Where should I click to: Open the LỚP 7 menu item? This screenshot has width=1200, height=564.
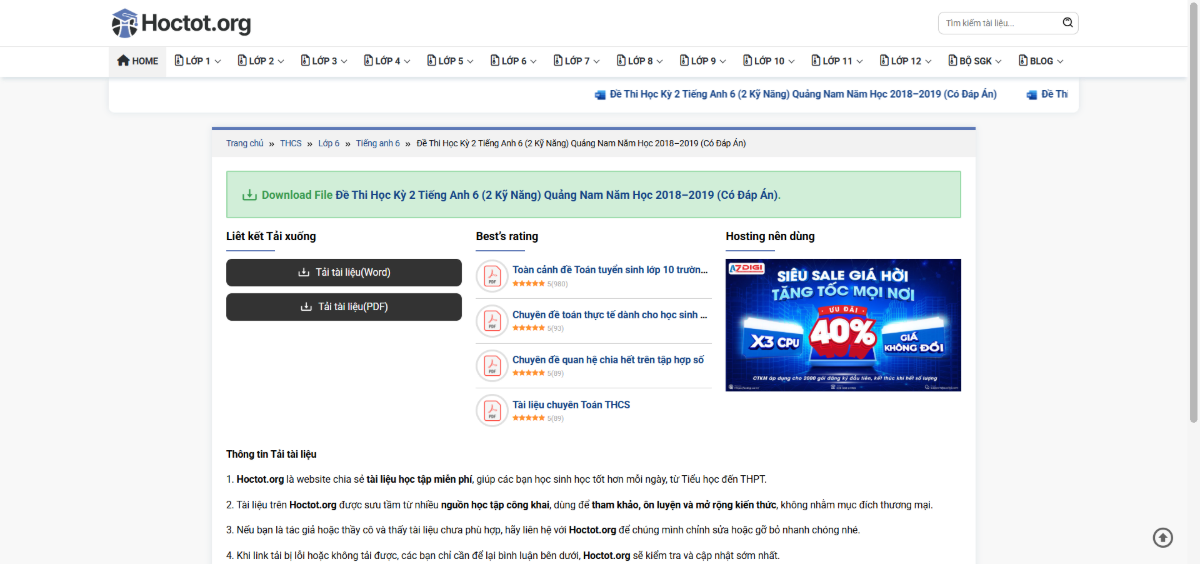tap(577, 61)
